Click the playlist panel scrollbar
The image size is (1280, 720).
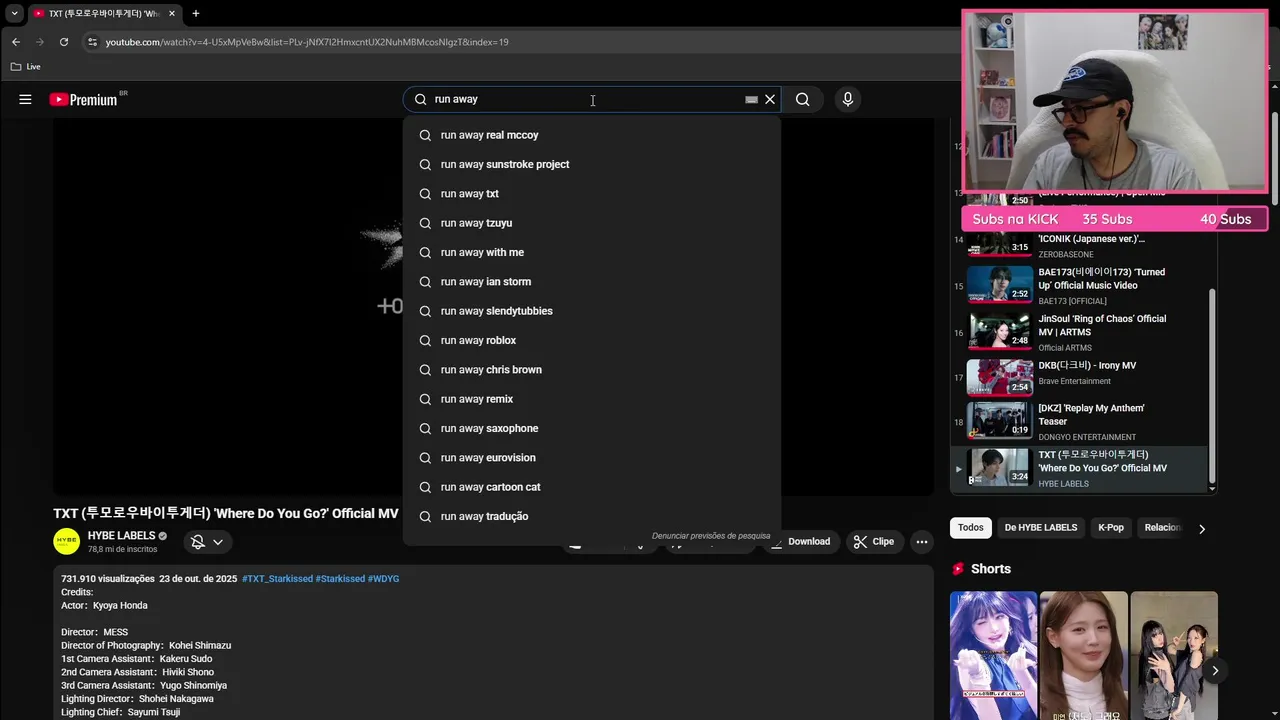[x=1212, y=385]
